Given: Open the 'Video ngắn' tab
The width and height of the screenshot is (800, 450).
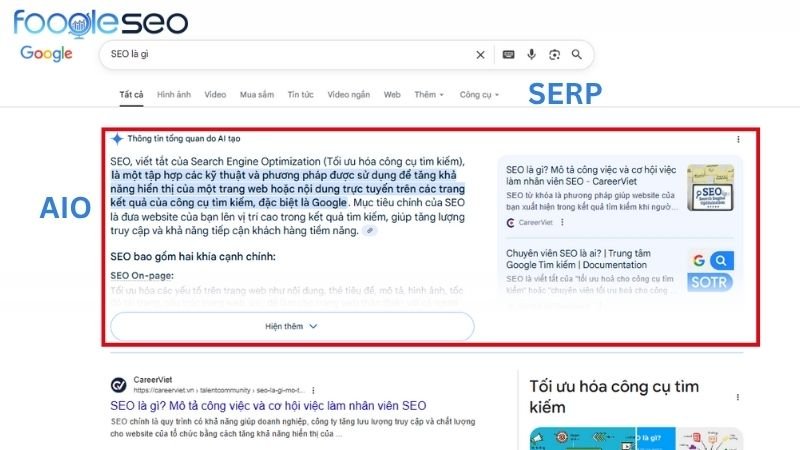Looking at the screenshot, I should pyautogui.click(x=348, y=95).
